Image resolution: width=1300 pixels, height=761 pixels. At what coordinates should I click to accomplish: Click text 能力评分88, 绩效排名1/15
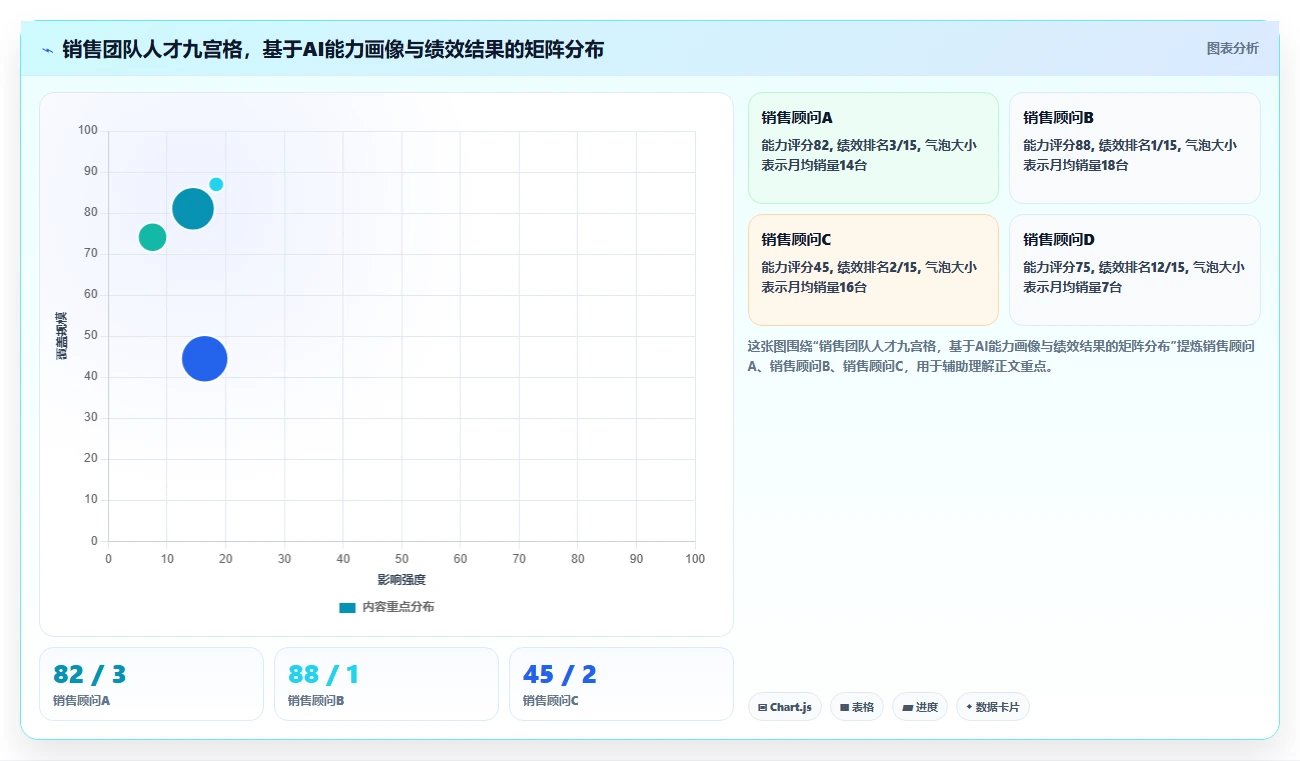pyautogui.click(x=1102, y=145)
